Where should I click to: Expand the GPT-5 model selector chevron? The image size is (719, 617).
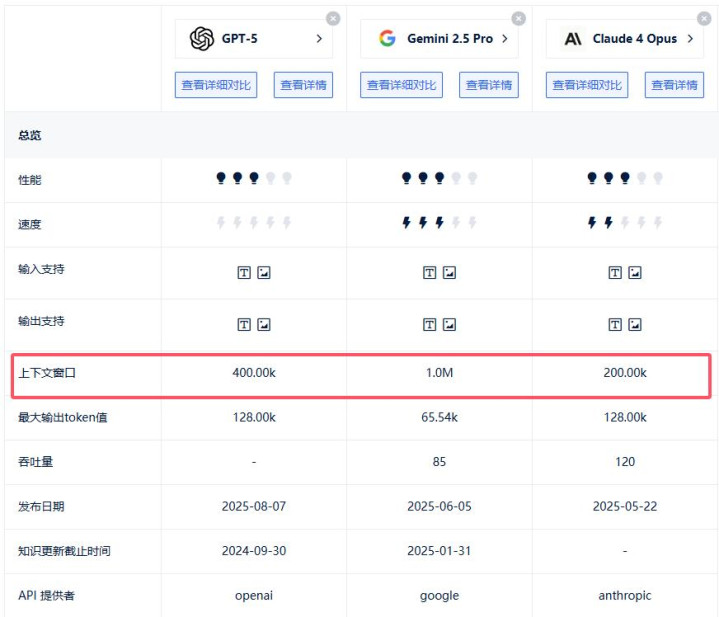pos(319,39)
